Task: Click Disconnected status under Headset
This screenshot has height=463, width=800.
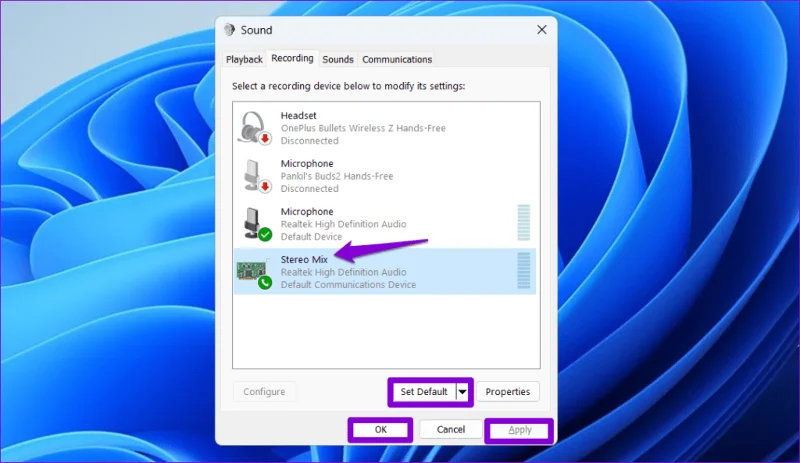Action: 309,141
